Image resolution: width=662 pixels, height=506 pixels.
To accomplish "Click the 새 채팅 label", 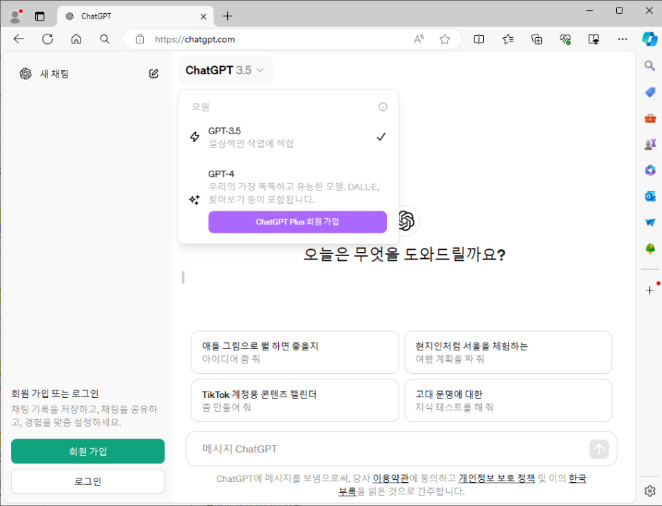I will click(x=54, y=74).
